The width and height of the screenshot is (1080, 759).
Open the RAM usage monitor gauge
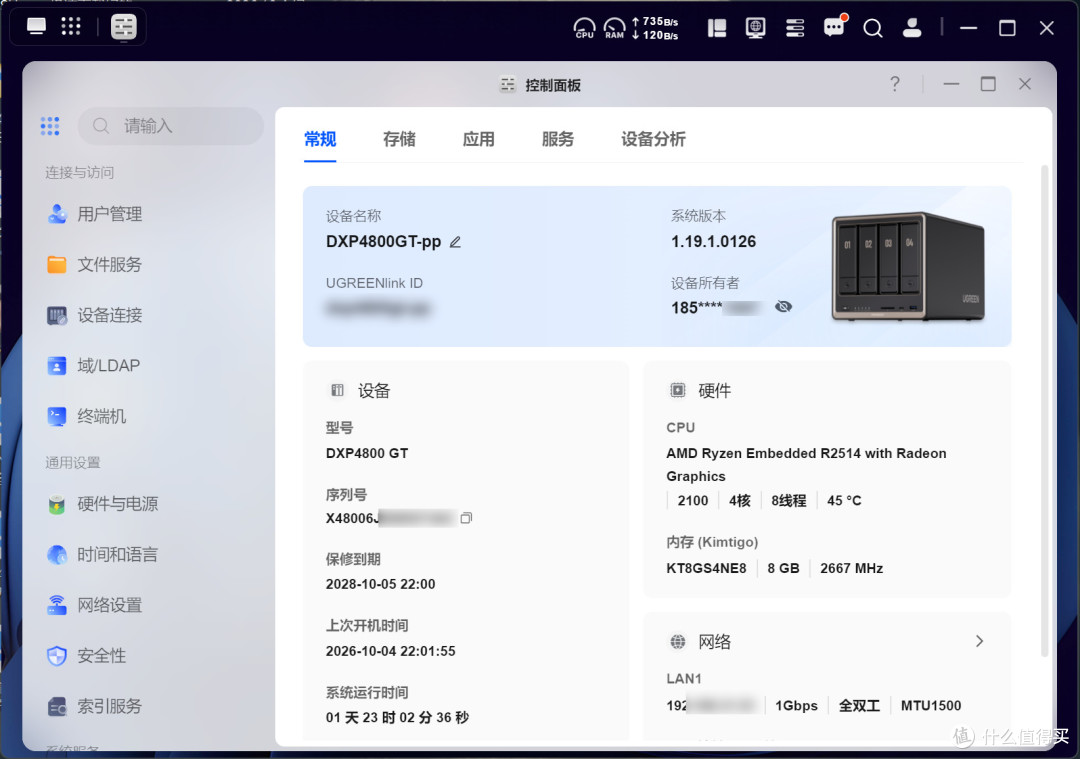click(x=614, y=28)
